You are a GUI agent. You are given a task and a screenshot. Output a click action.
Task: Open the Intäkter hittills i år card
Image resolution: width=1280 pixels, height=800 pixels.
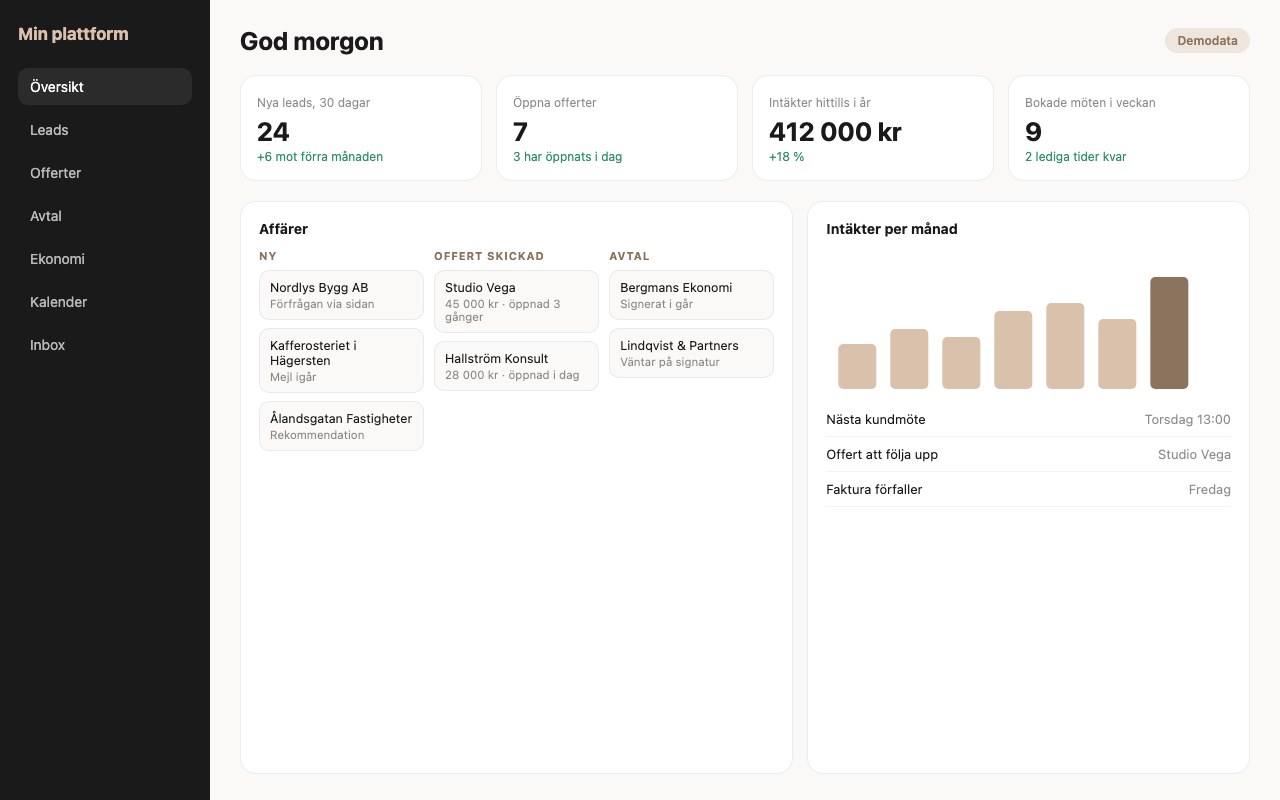tap(873, 128)
